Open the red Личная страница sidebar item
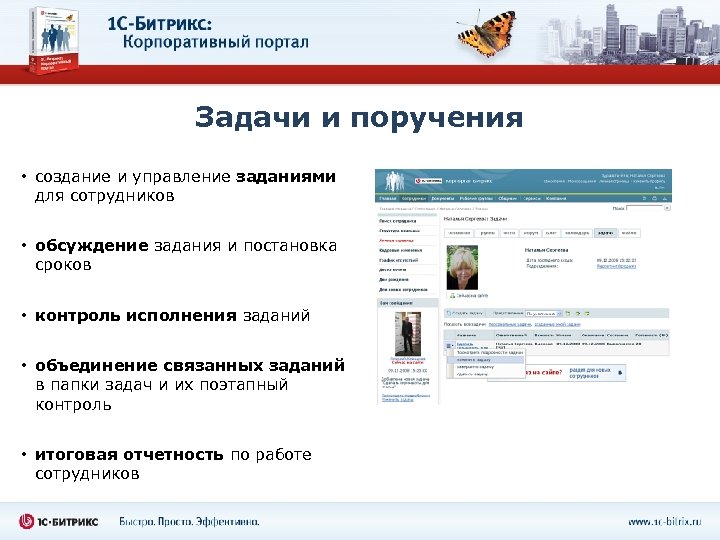 point(396,240)
